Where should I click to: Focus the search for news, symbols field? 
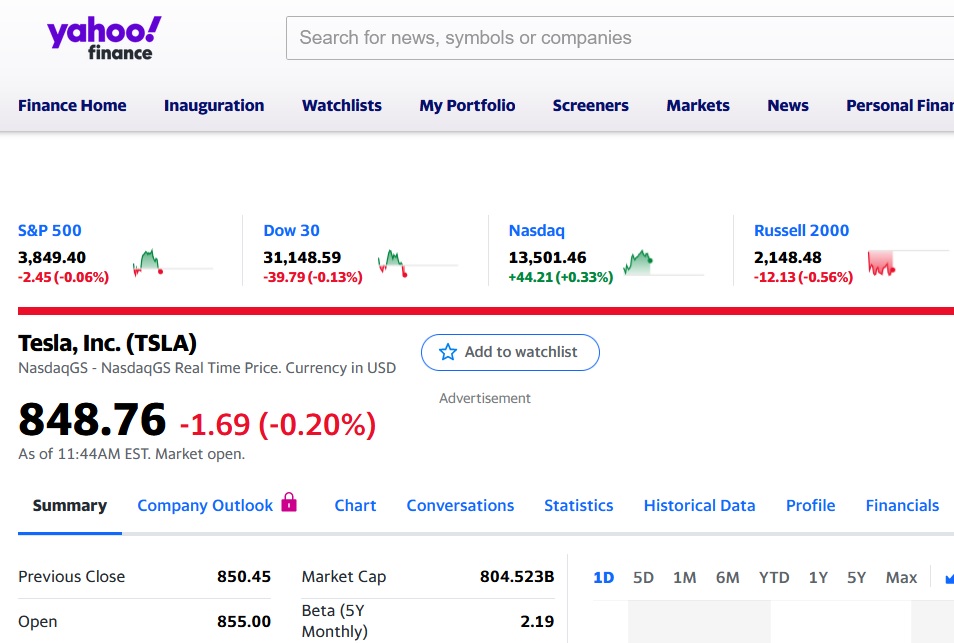[620, 38]
